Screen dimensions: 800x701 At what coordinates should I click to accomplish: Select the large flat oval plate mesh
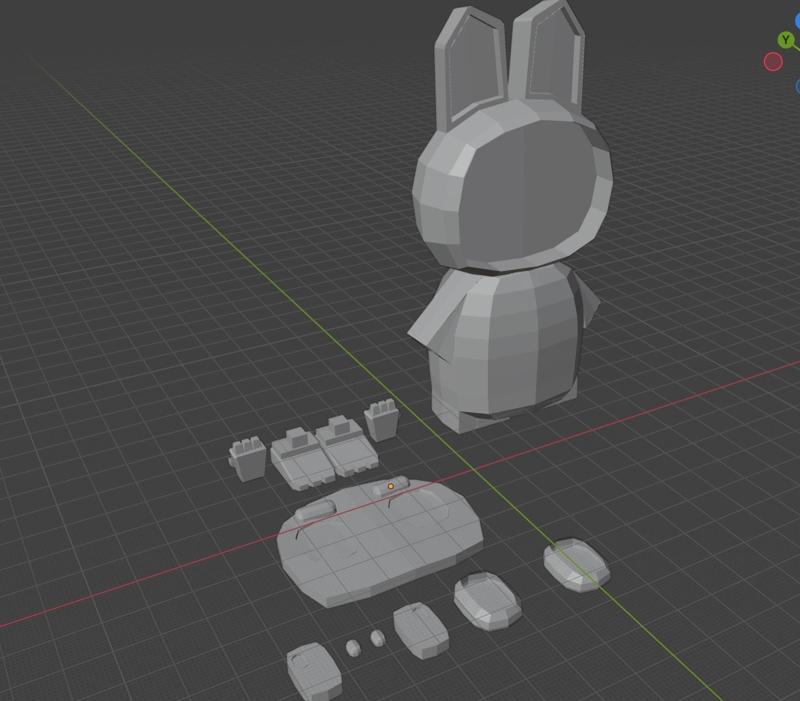click(x=380, y=542)
